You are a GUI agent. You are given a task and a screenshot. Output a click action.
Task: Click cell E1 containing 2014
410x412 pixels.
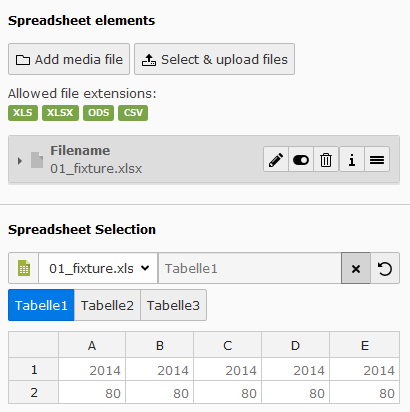(364, 369)
